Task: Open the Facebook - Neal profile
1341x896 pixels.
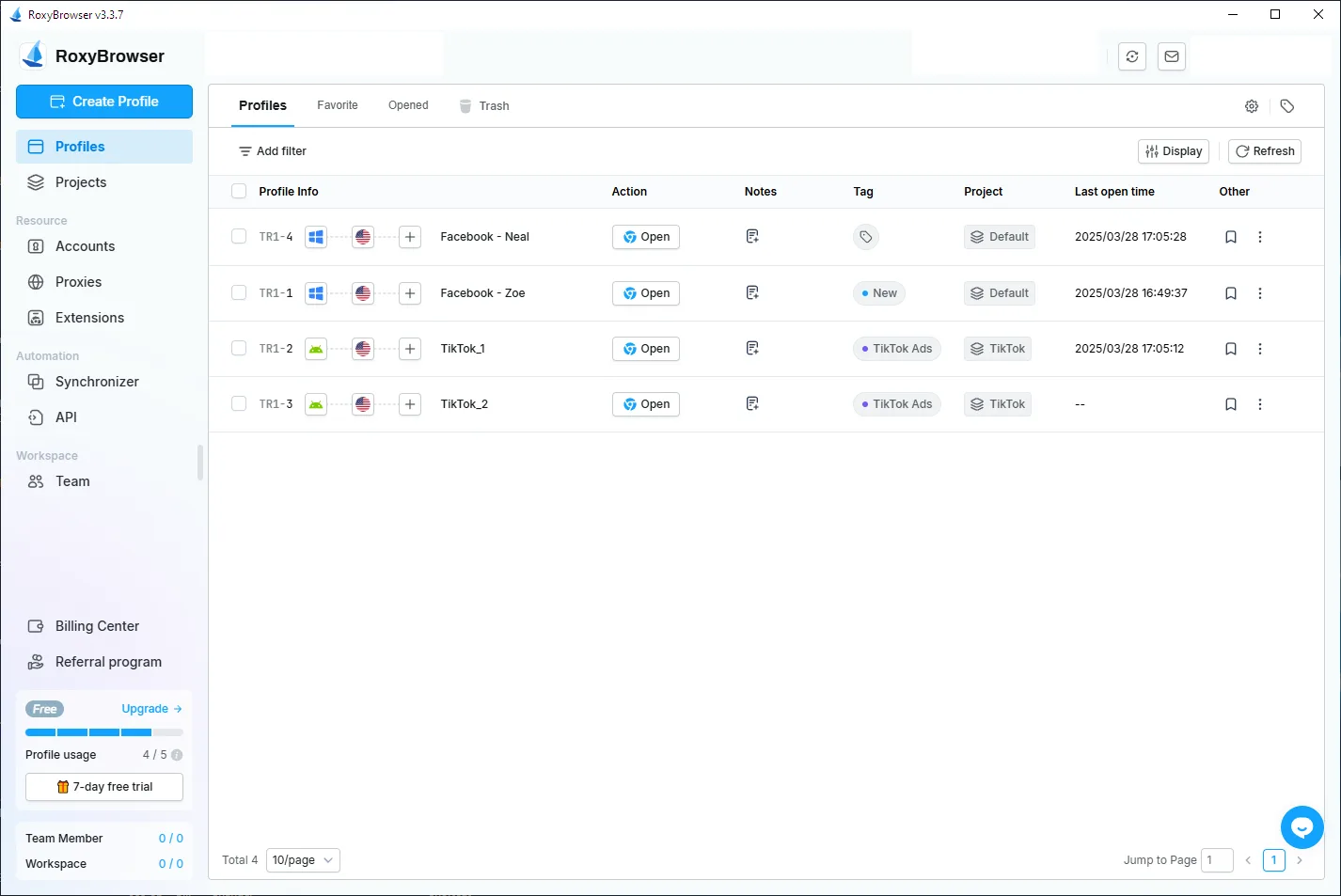Action: point(646,237)
